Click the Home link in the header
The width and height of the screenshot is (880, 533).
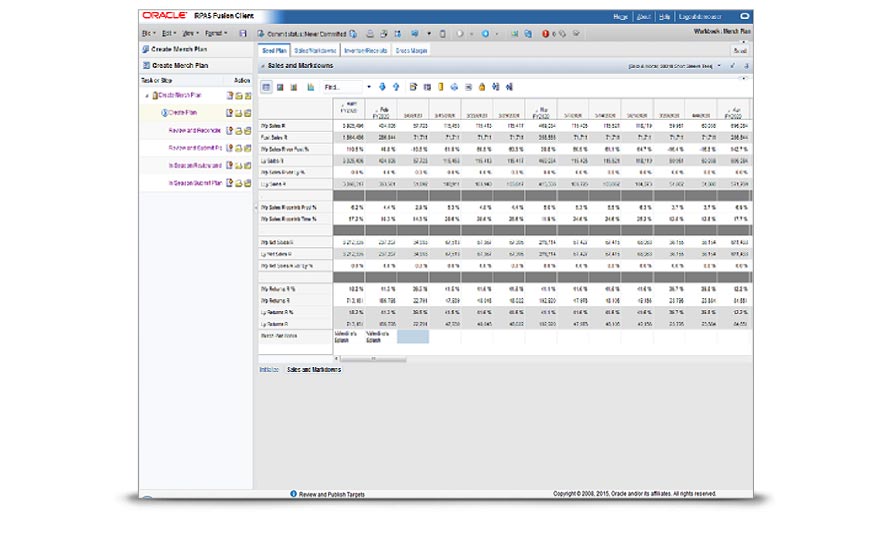[x=620, y=17]
